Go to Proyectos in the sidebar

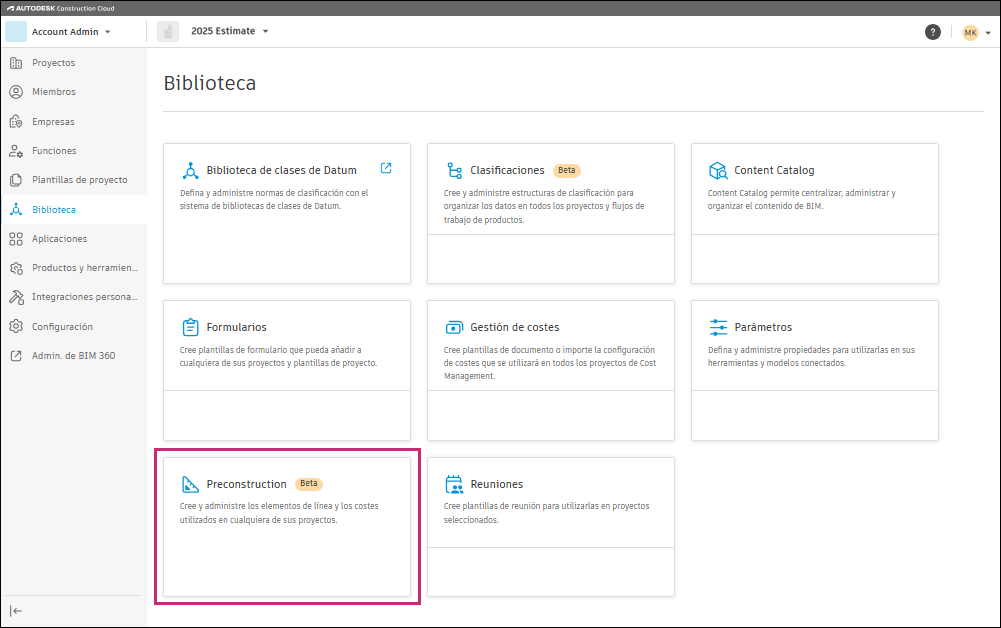[54, 63]
